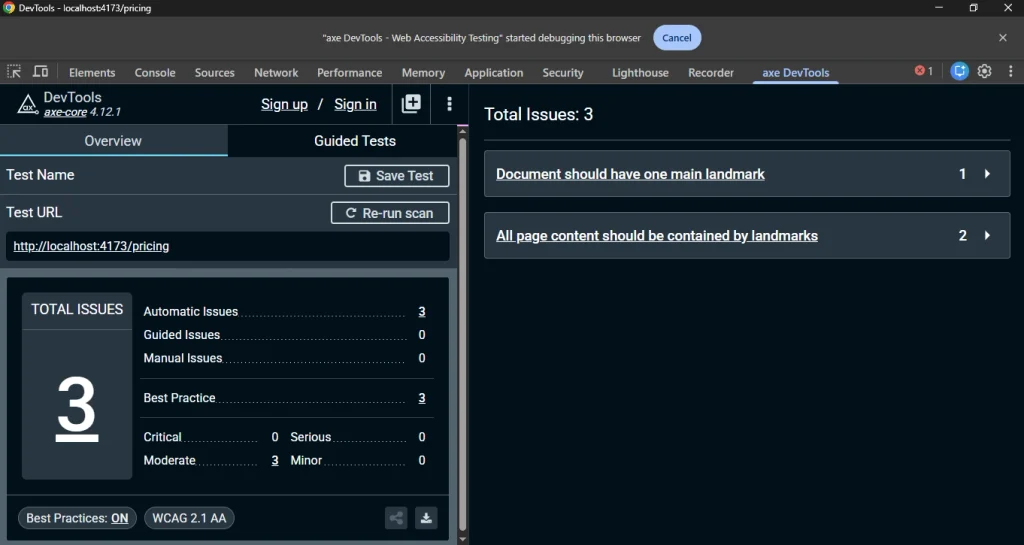Click the Serious severity label
The height and width of the screenshot is (545, 1024).
tap(311, 437)
